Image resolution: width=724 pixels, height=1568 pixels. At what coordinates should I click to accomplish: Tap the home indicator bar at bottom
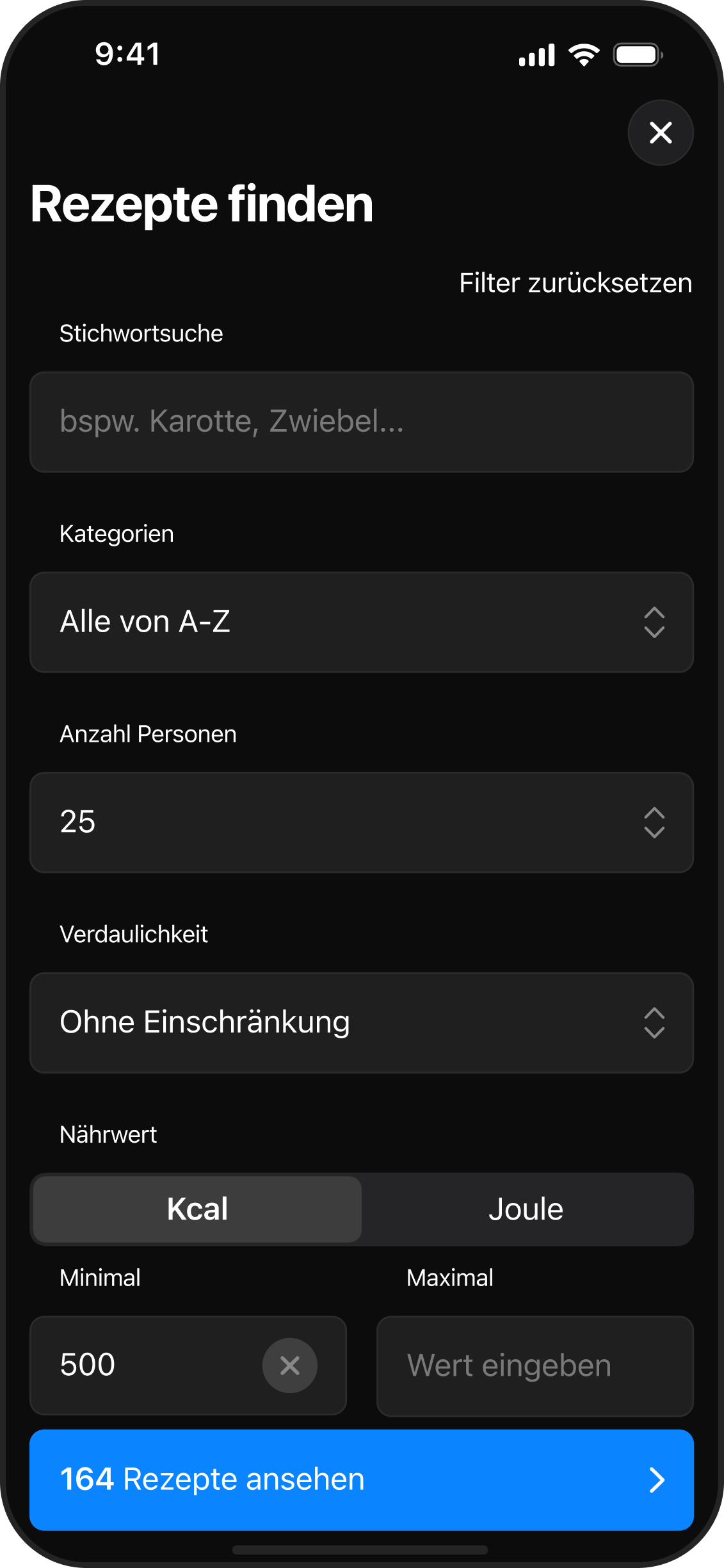360,1549
